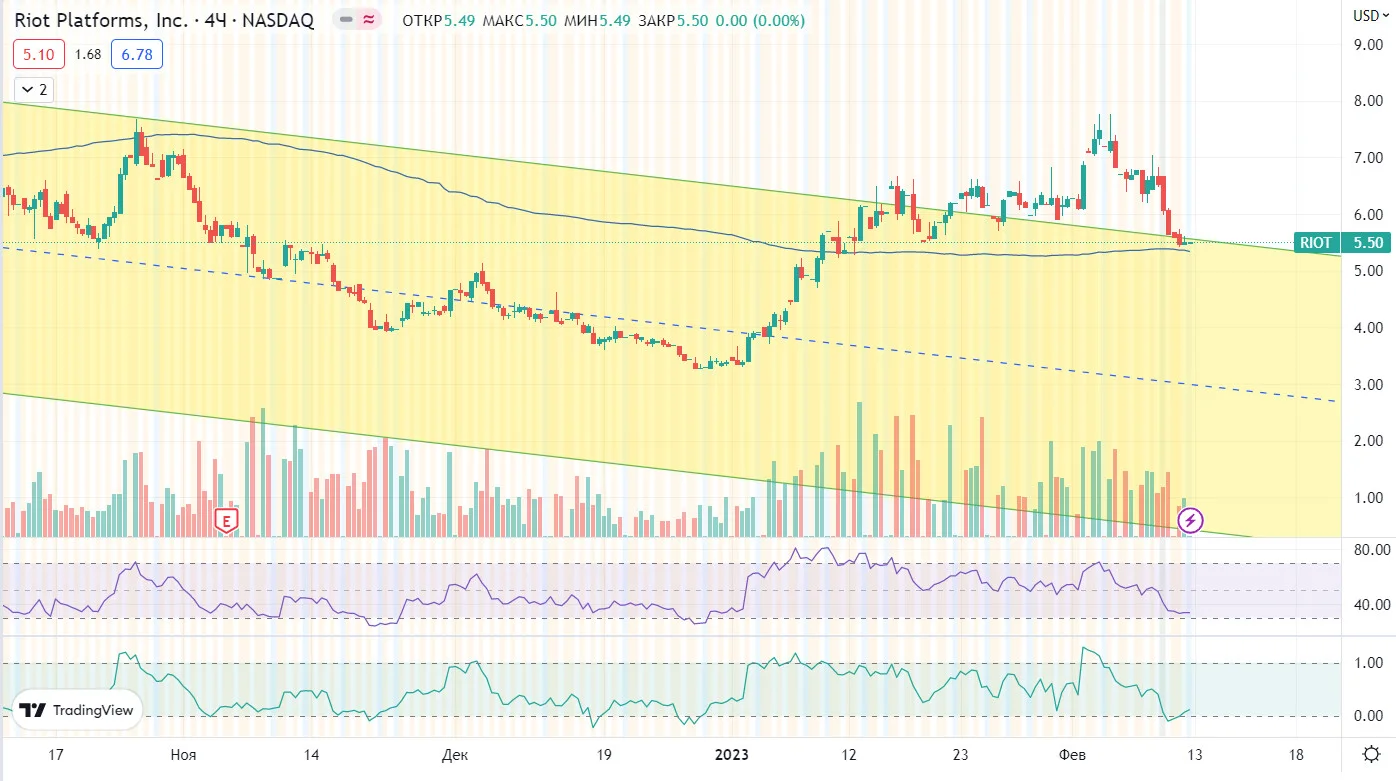Click the 17 date label on time axis
Image resolution: width=1396 pixels, height=781 pixels.
pyautogui.click(x=56, y=754)
